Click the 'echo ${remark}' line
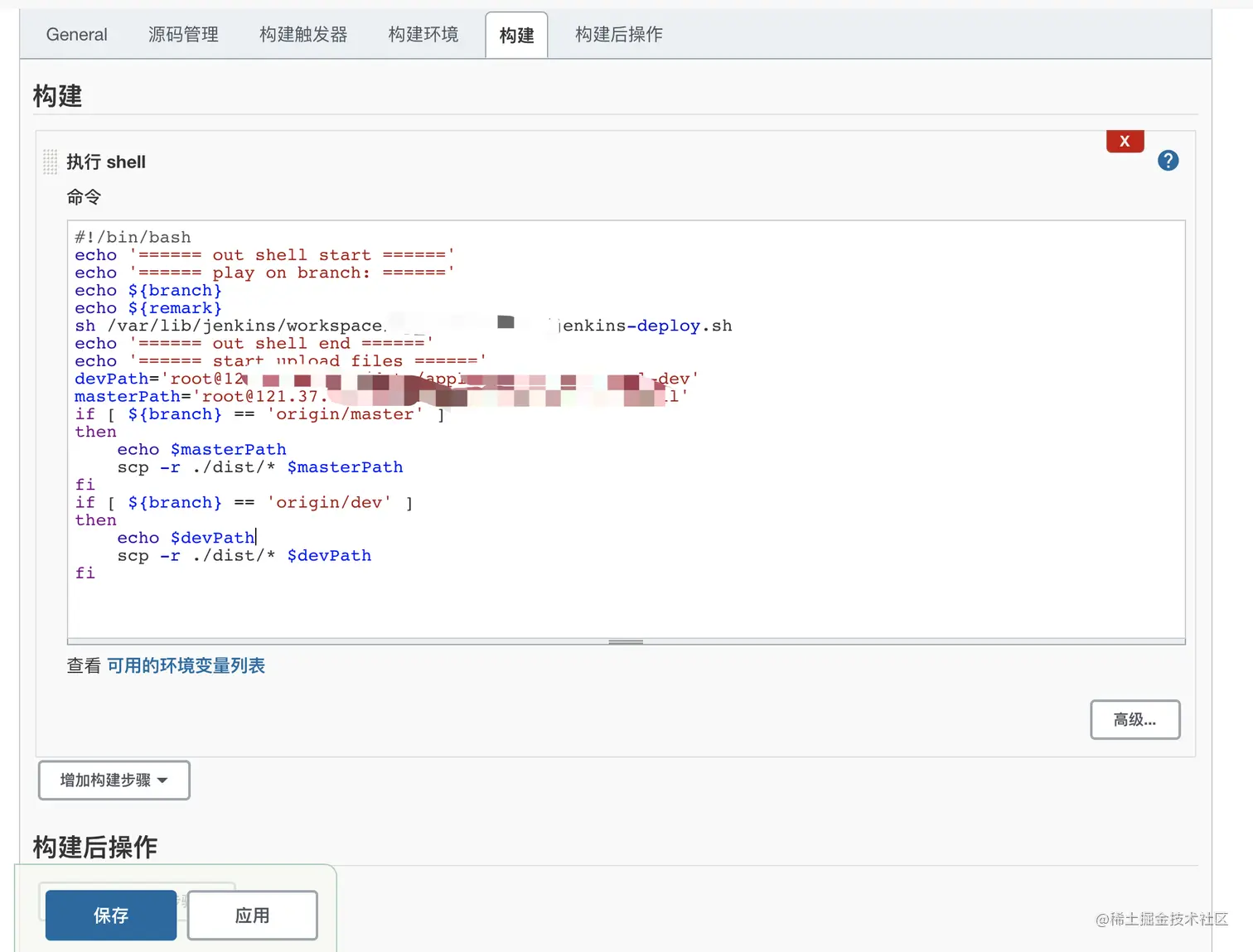 tap(148, 308)
